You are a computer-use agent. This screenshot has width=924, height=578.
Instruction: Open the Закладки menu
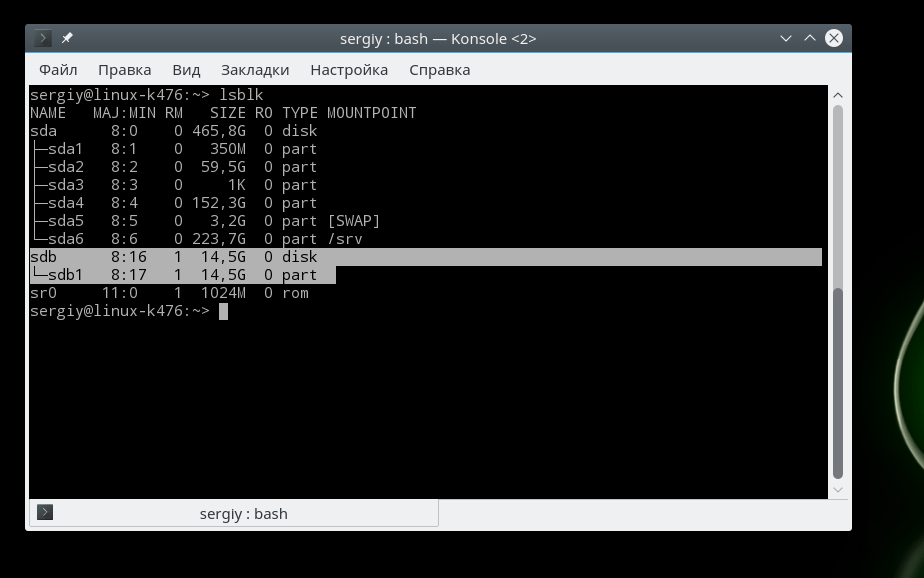pos(255,70)
